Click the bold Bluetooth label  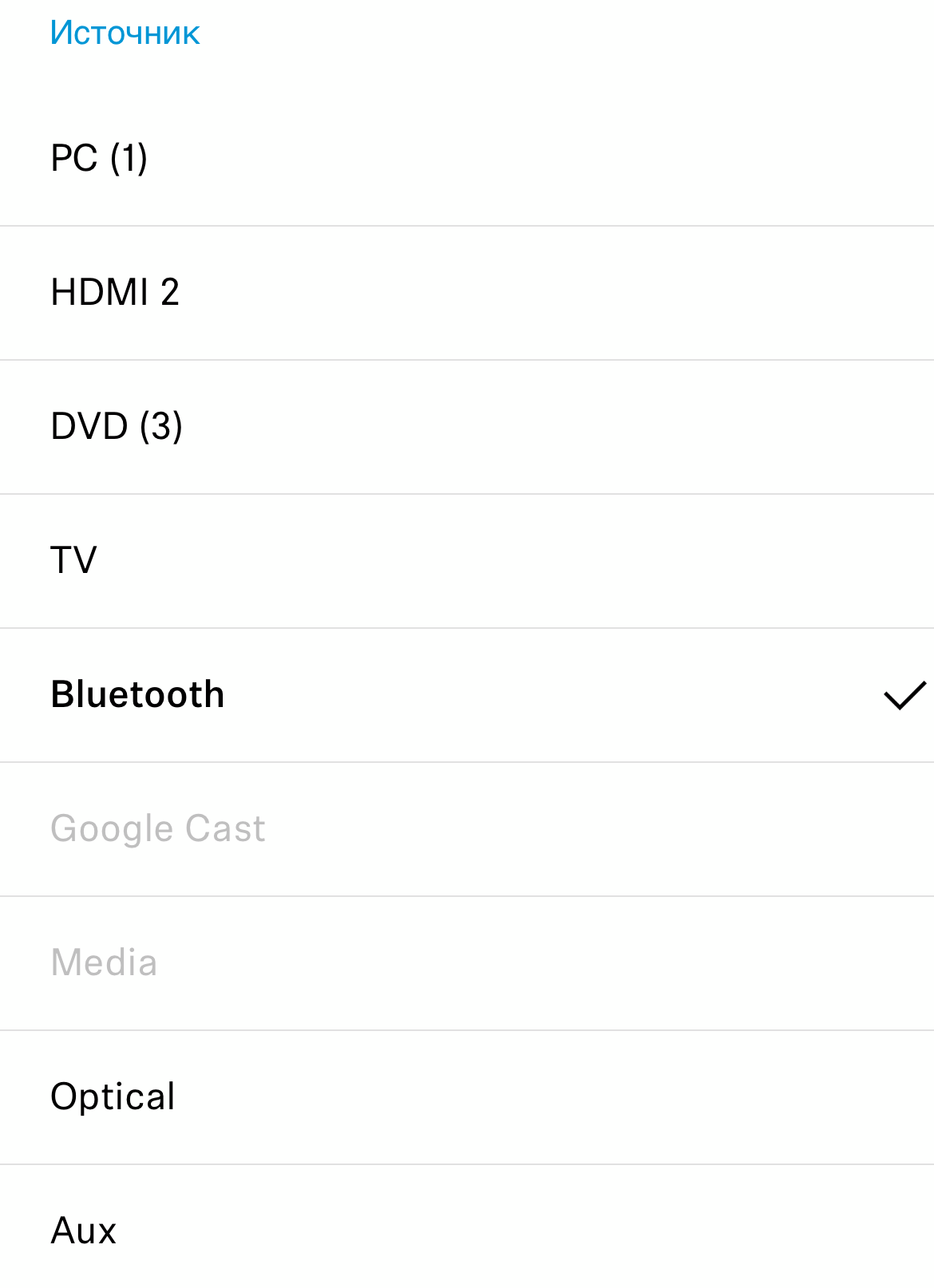point(137,694)
